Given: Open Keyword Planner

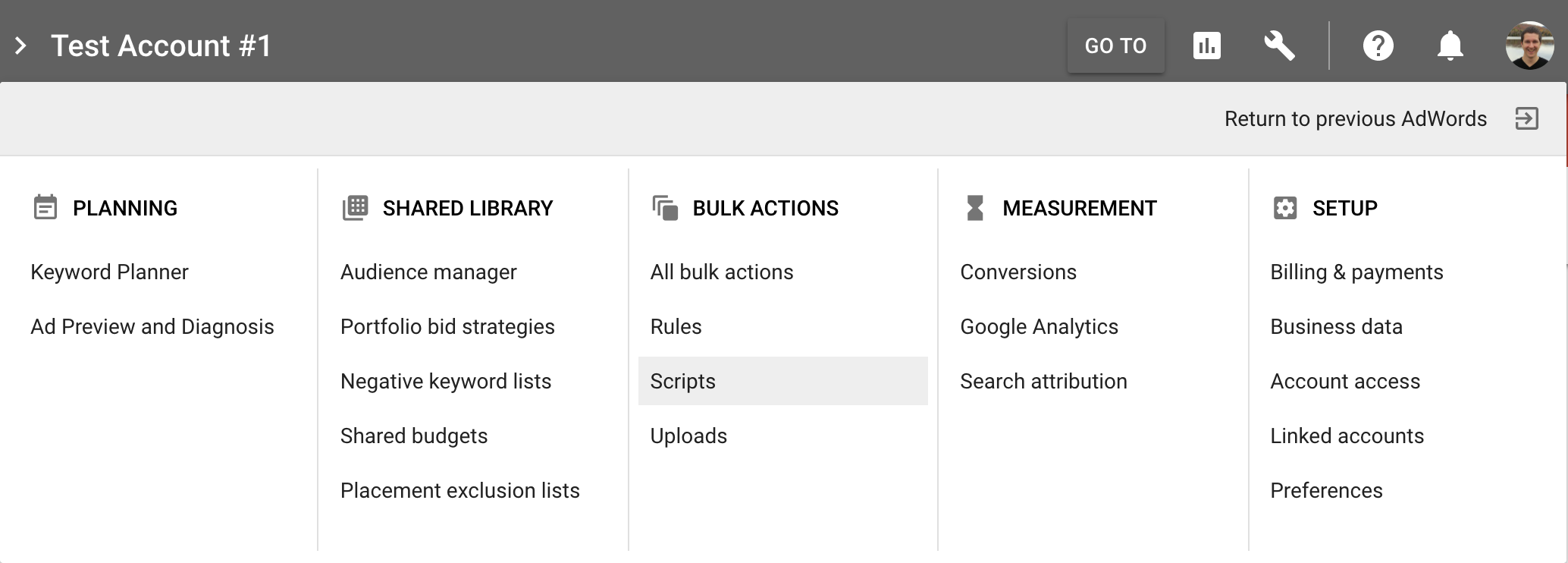Looking at the screenshot, I should [x=109, y=272].
